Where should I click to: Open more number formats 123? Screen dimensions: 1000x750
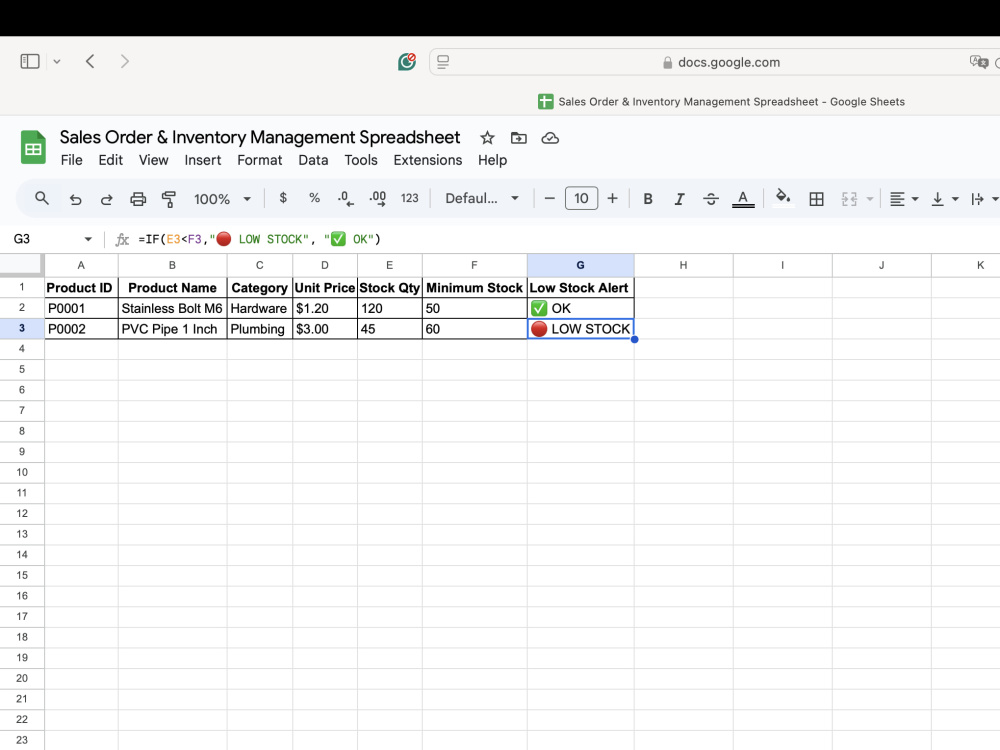409,198
